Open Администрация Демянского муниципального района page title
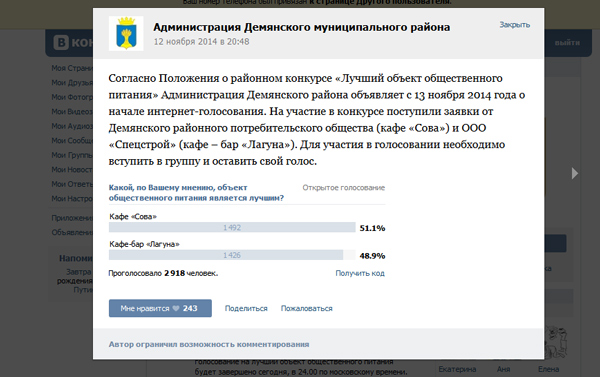 pos(302,27)
